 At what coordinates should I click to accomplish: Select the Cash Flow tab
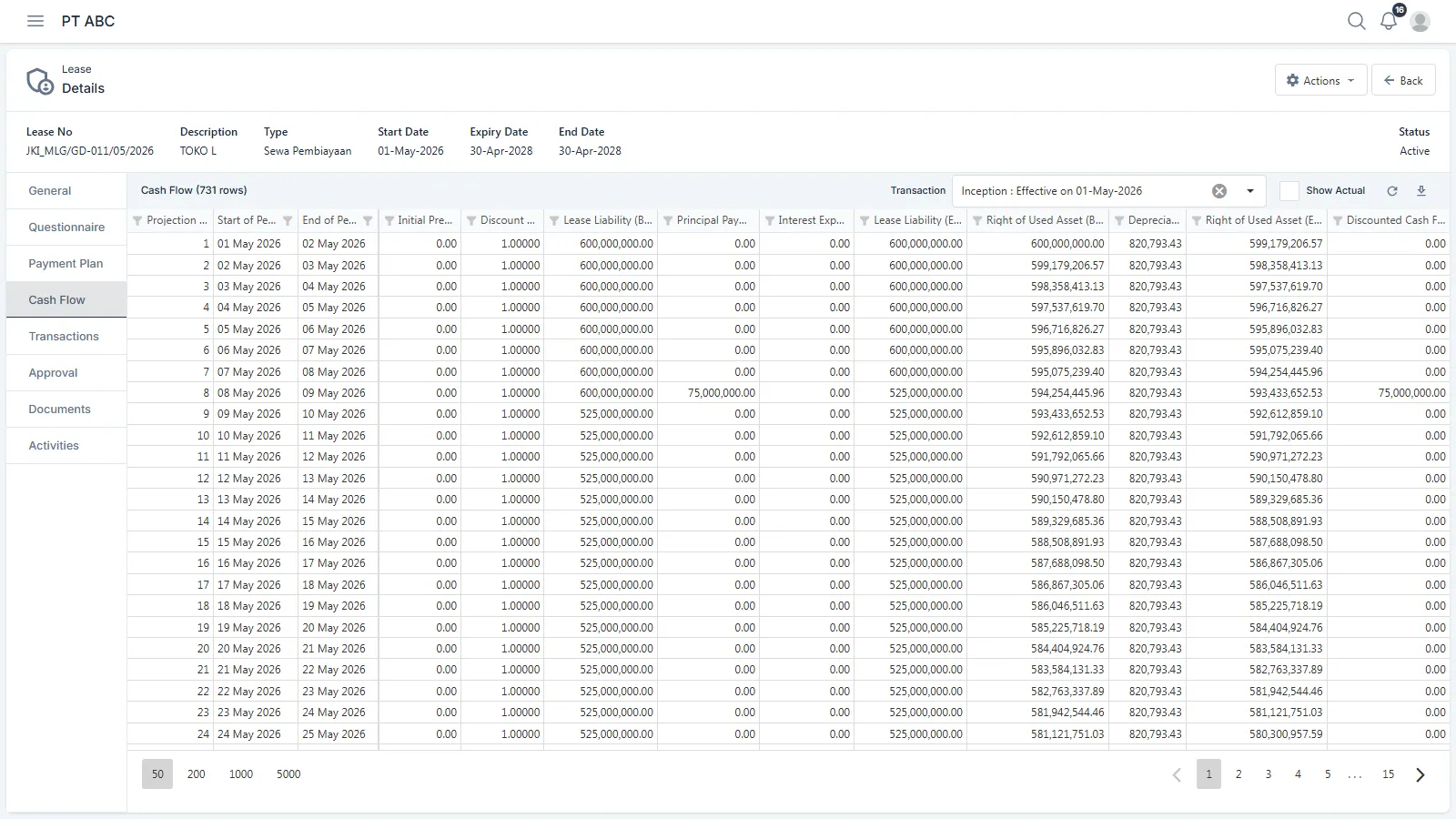(x=66, y=300)
